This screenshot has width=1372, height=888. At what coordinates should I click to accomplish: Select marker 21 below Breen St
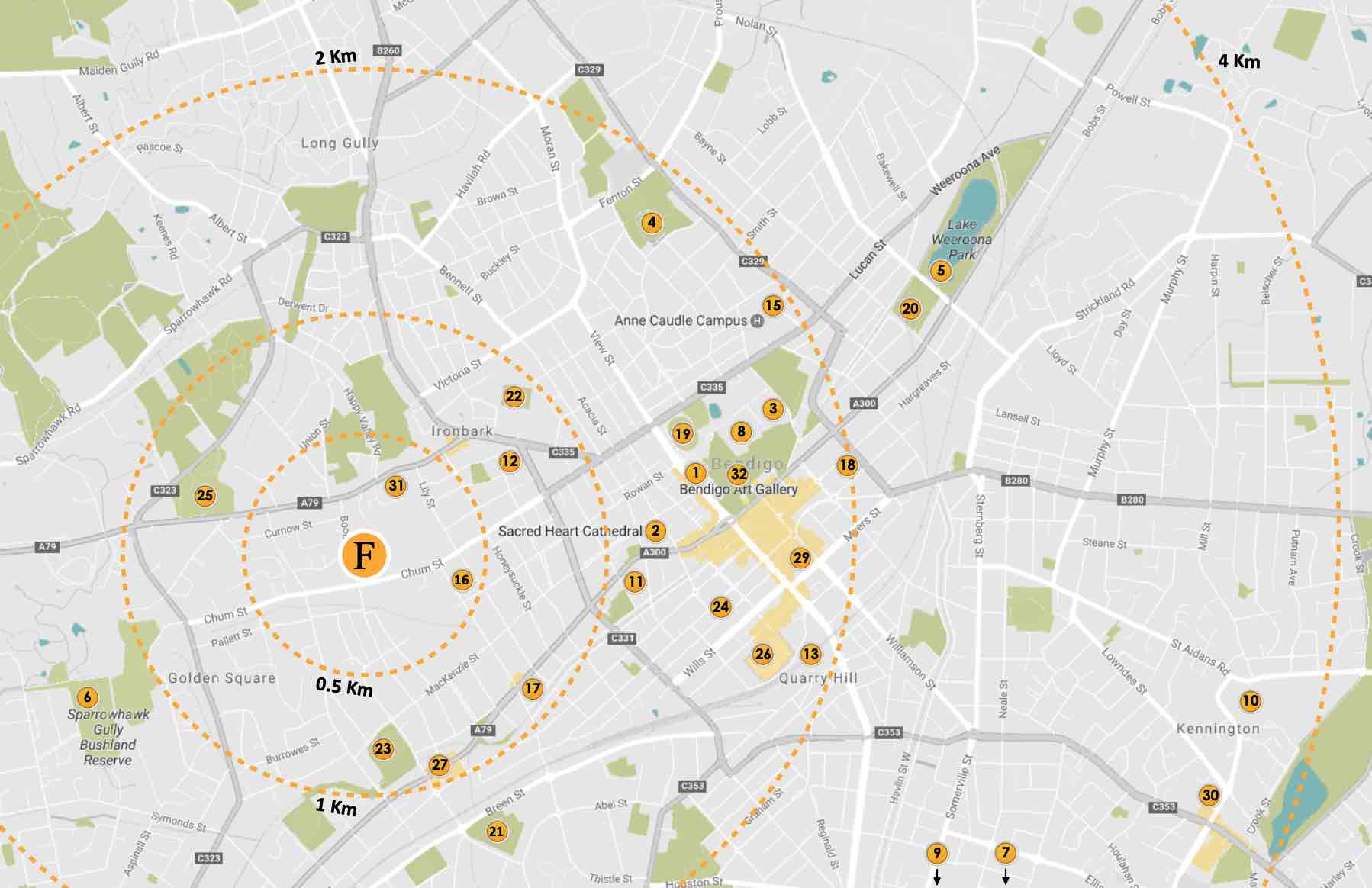(x=497, y=832)
